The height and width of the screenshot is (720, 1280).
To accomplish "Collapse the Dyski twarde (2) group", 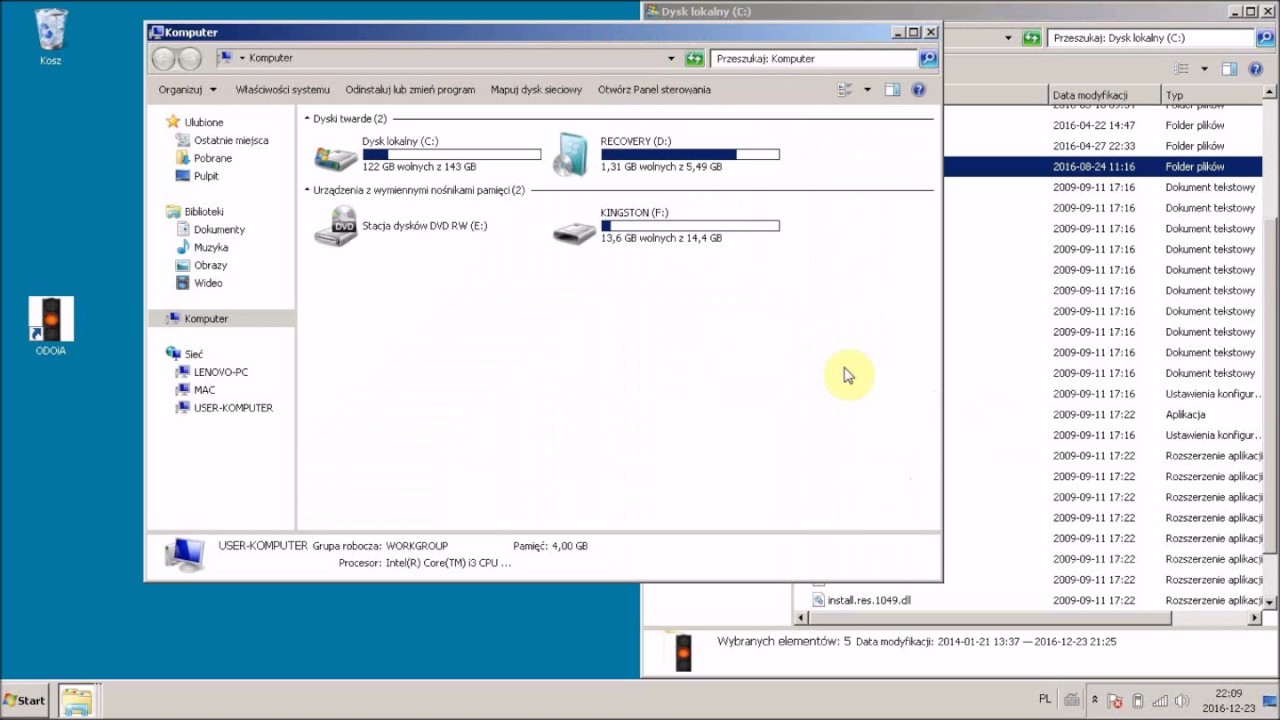I will [307, 119].
